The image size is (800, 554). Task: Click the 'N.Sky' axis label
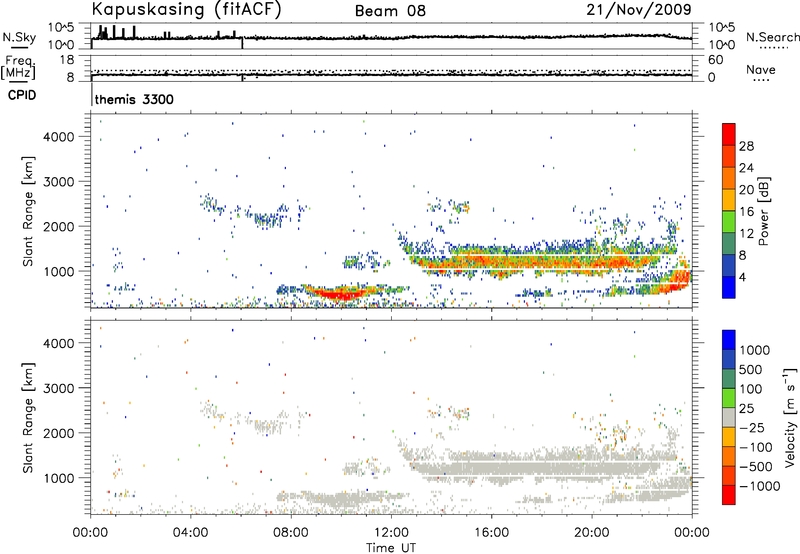coord(19,37)
